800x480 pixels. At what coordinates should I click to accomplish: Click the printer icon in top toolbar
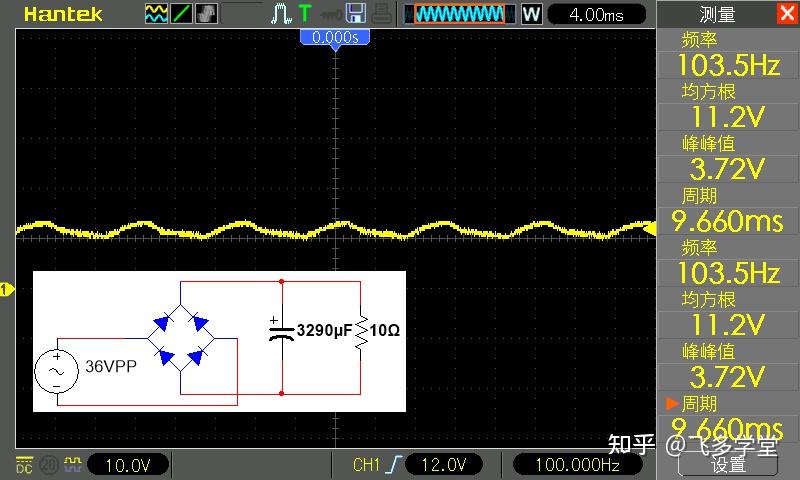pyautogui.click(x=381, y=14)
